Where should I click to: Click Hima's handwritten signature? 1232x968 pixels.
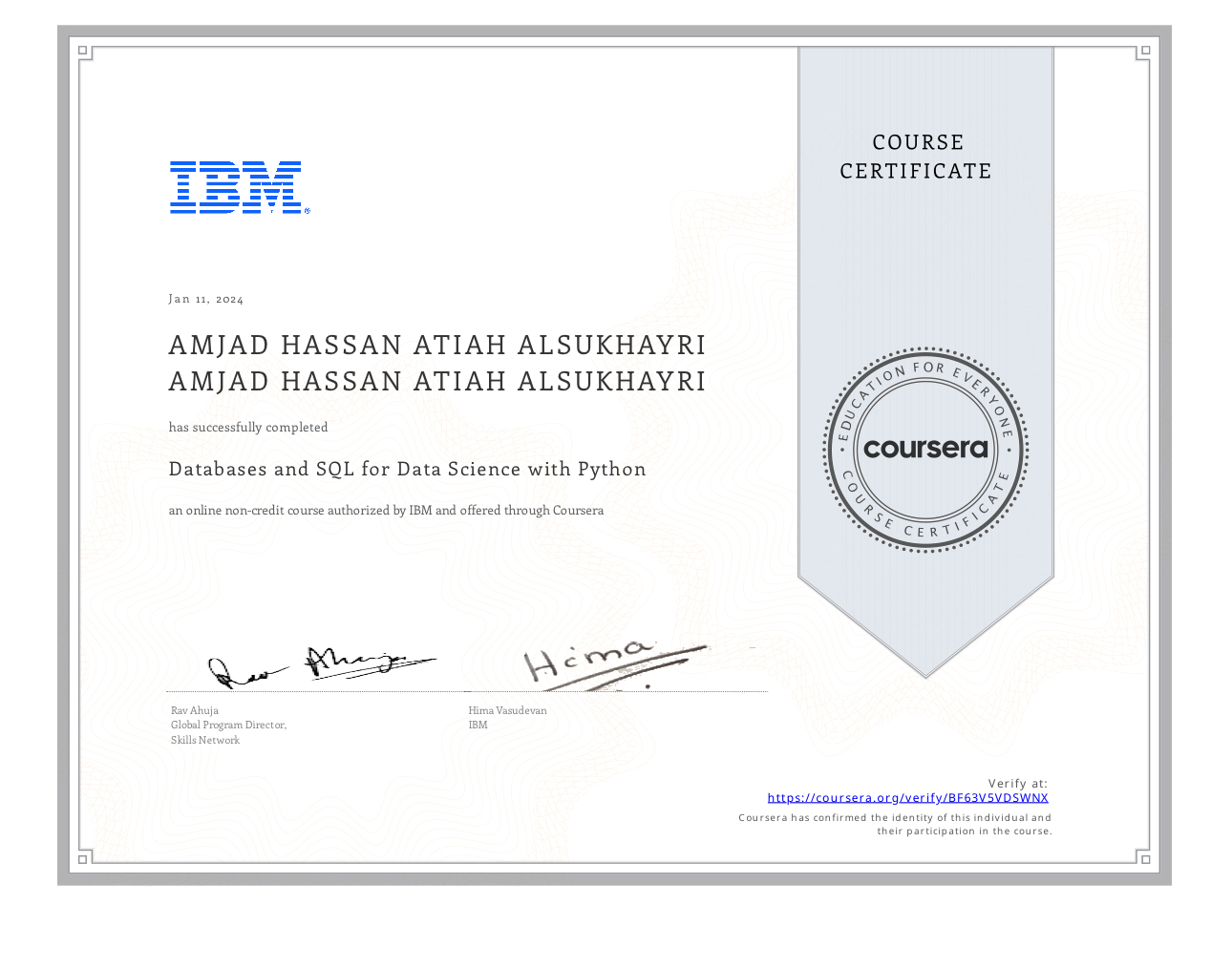611,663
